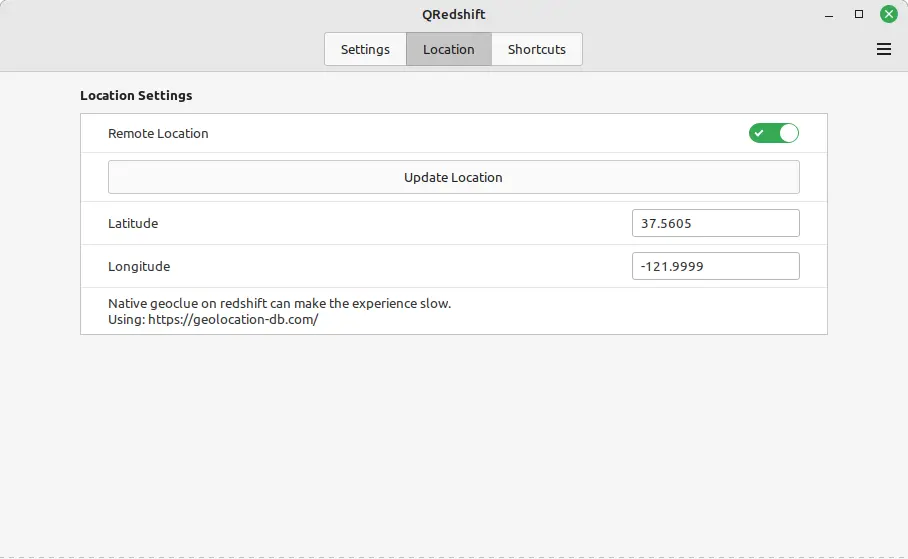
Task: Click the geolocation-db.com URL text
Action: pyautogui.click(x=232, y=320)
